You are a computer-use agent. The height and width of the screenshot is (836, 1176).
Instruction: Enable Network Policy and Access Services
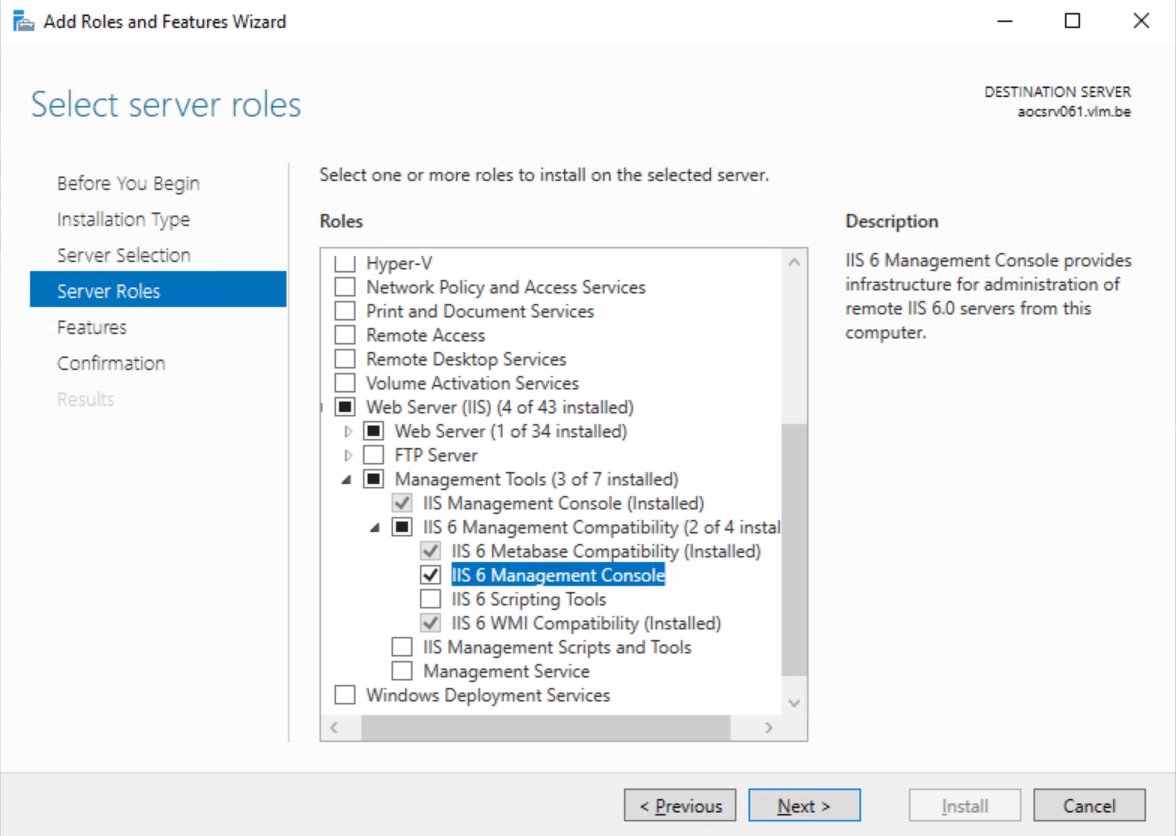tap(344, 287)
